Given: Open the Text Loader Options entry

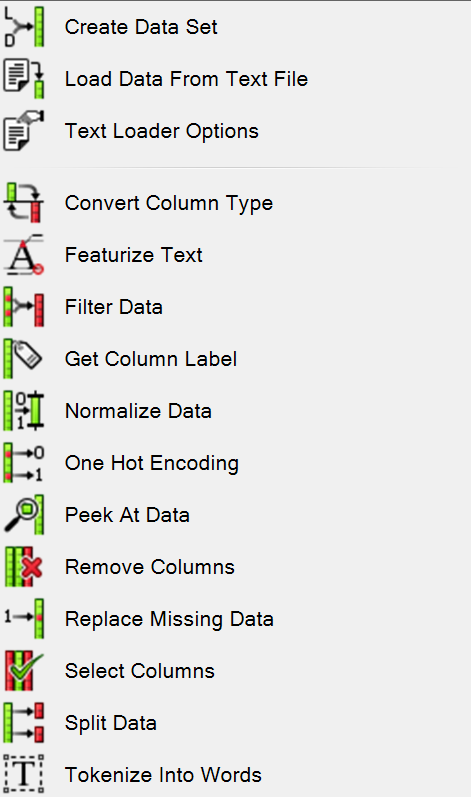Looking at the screenshot, I should click(235, 131).
